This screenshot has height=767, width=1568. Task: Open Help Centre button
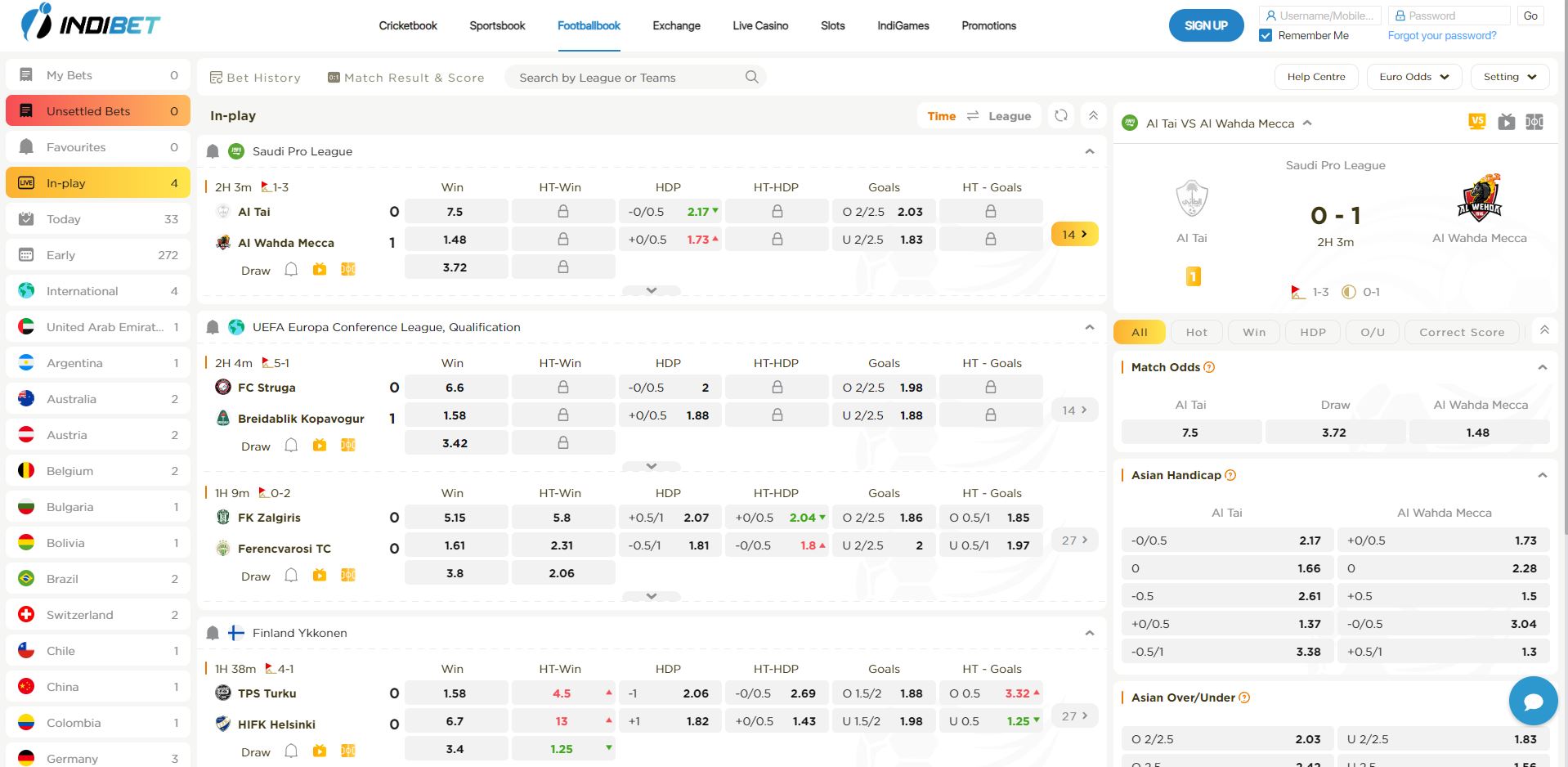pos(1316,77)
